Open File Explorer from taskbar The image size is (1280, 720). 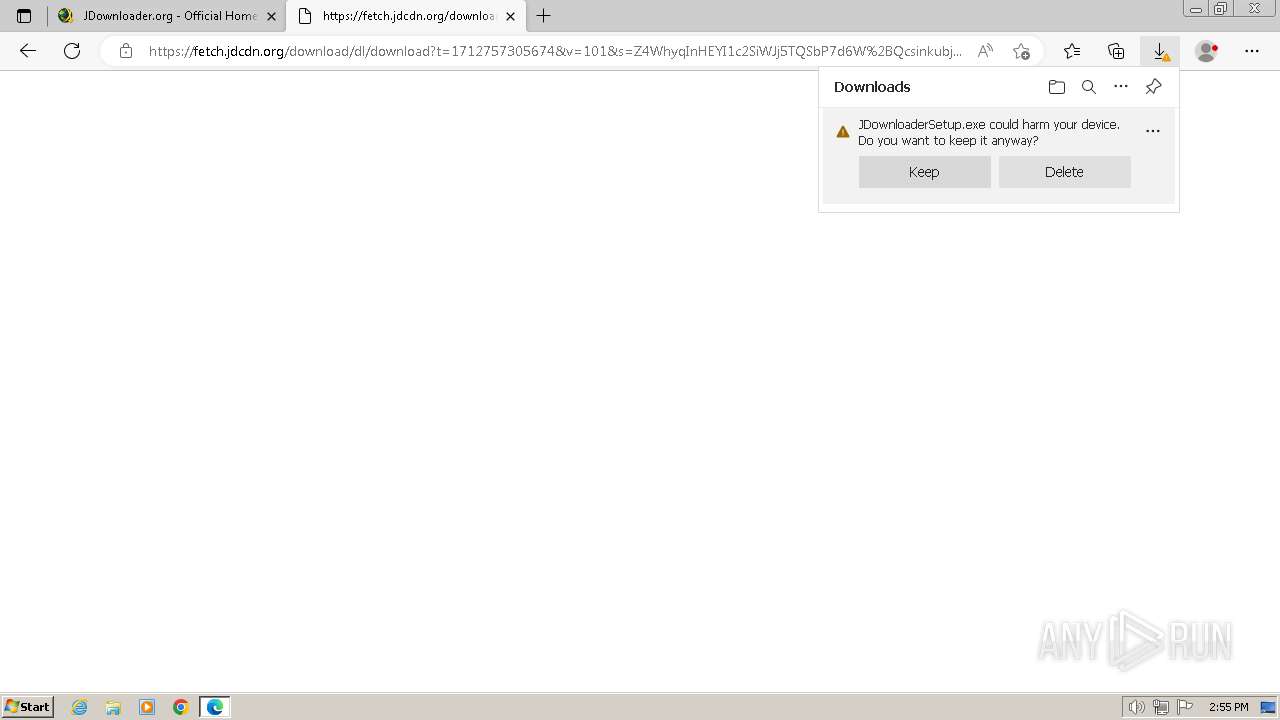click(x=113, y=707)
